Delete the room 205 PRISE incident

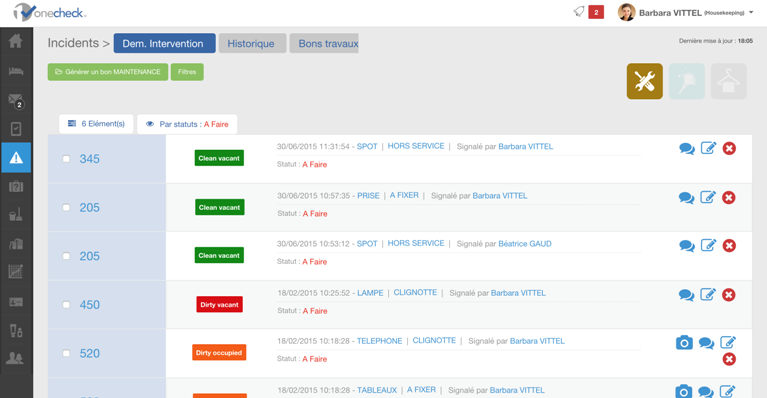tap(729, 198)
